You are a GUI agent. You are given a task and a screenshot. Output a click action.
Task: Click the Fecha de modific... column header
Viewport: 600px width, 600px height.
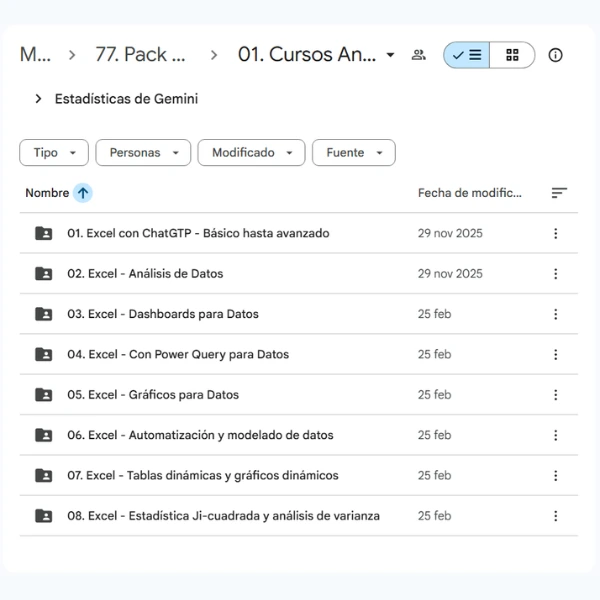pos(470,193)
